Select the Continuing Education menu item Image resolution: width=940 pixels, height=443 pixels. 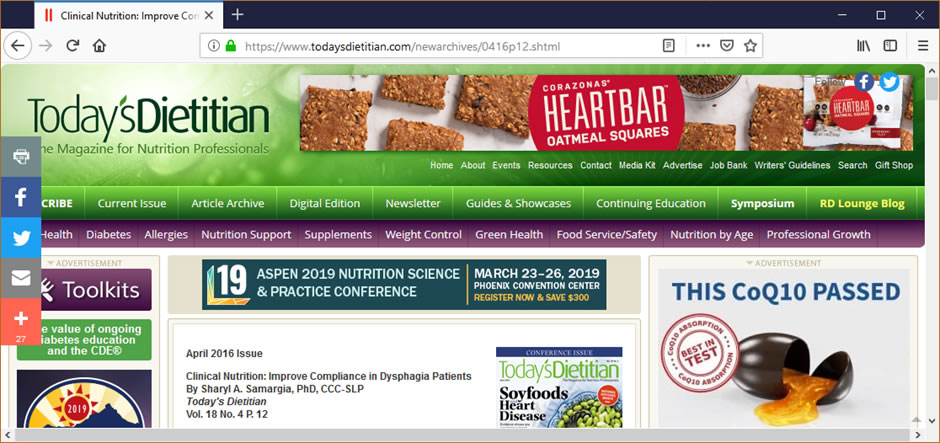tap(650, 204)
